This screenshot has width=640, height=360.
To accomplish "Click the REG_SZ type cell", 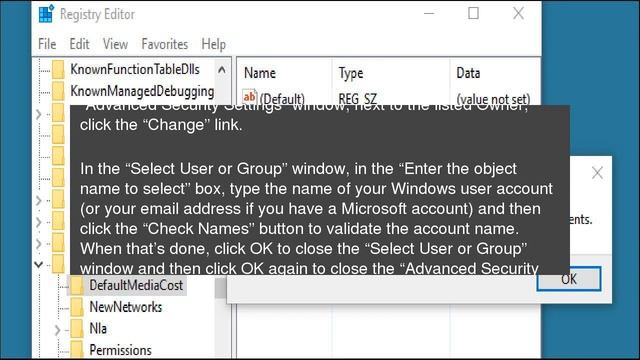I will (x=358, y=98).
